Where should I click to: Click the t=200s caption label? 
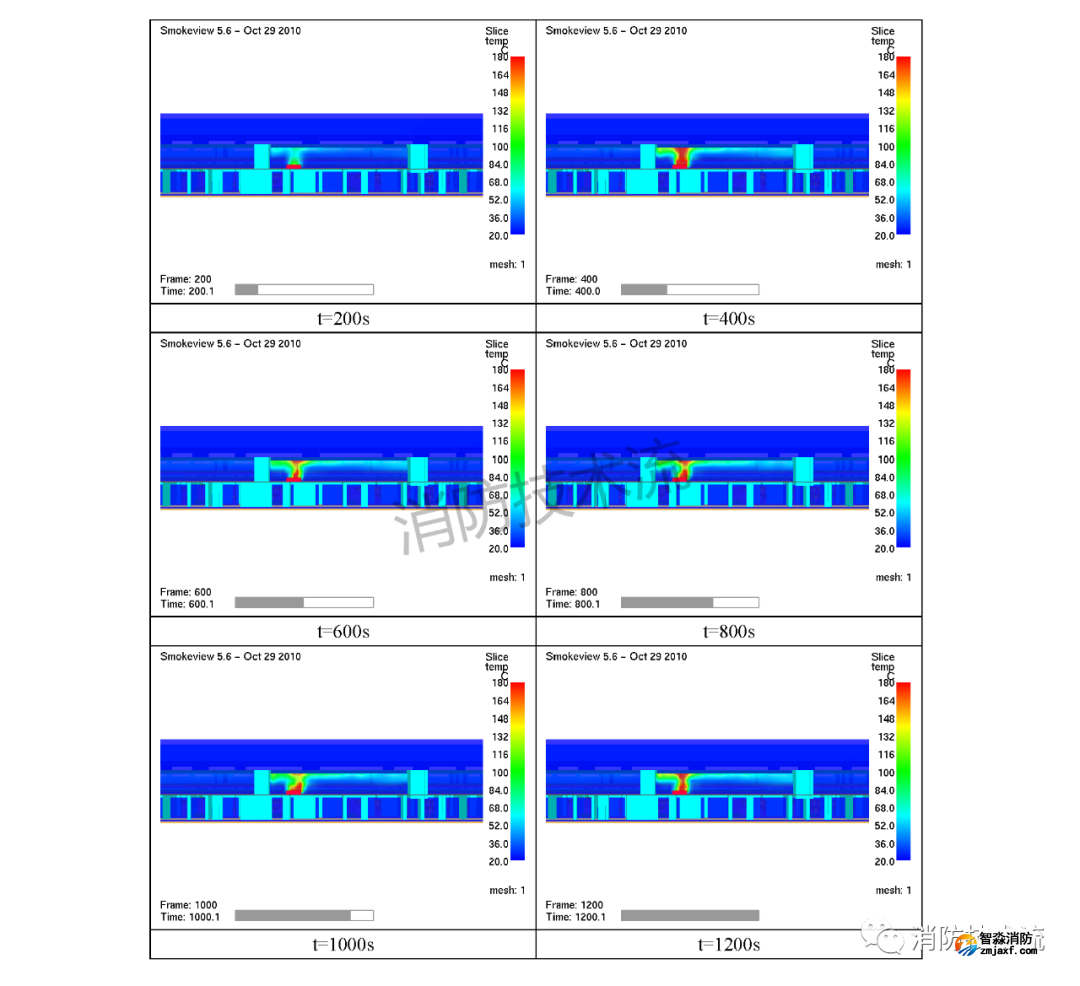coord(343,319)
